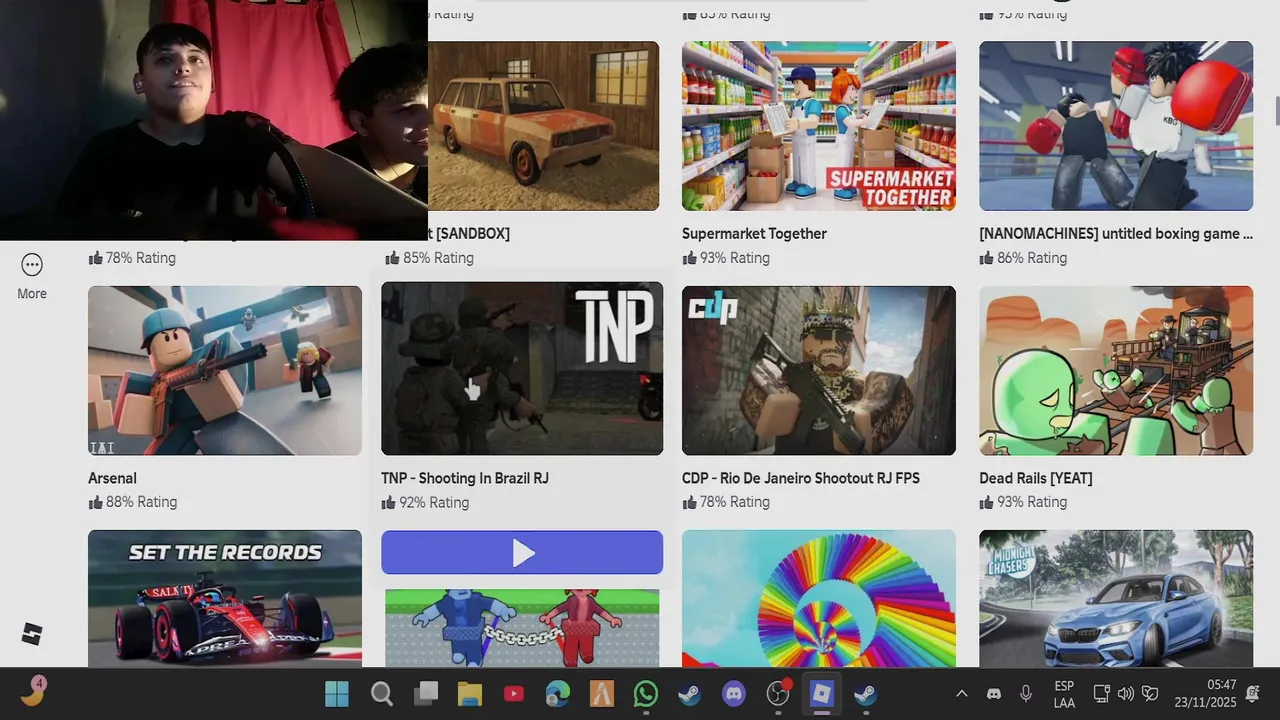Launch the red YouTube app in the taskbar
Viewport: 1280px width, 720px height.
point(514,693)
